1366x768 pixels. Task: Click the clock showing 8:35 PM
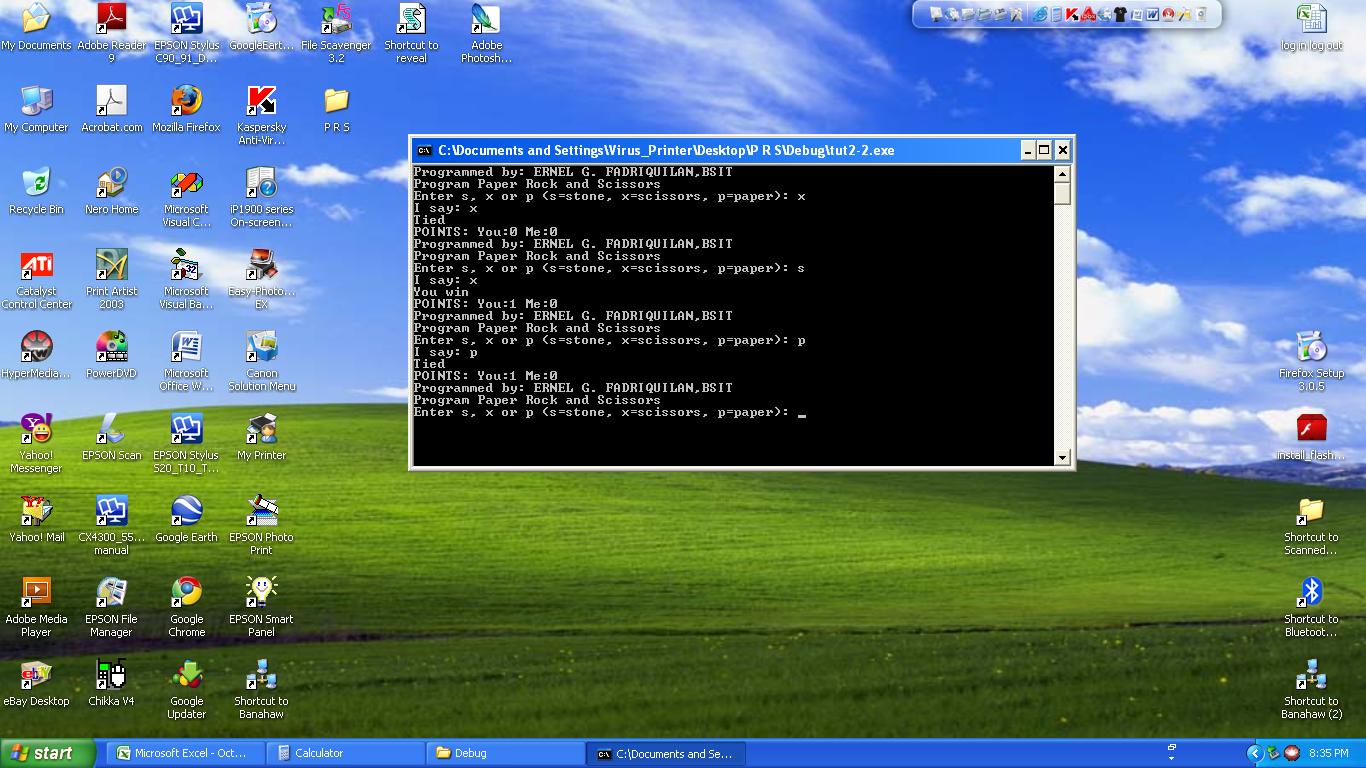pos(1328,753)
